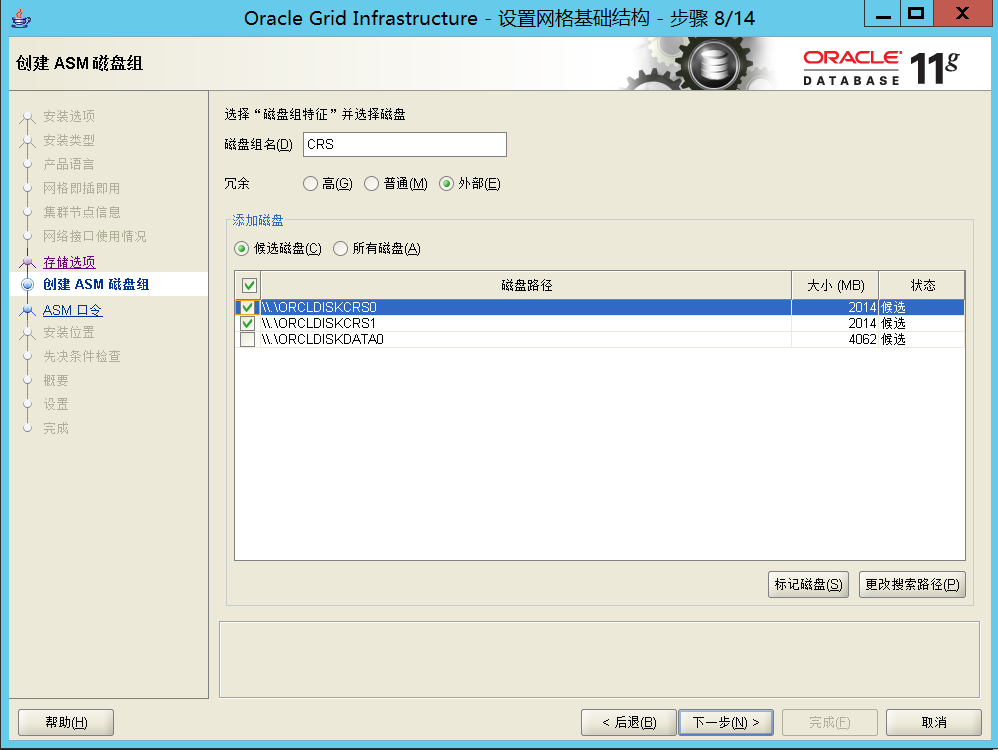Select the 创建 ASM 磁盘组 step

tap(96, 285)
